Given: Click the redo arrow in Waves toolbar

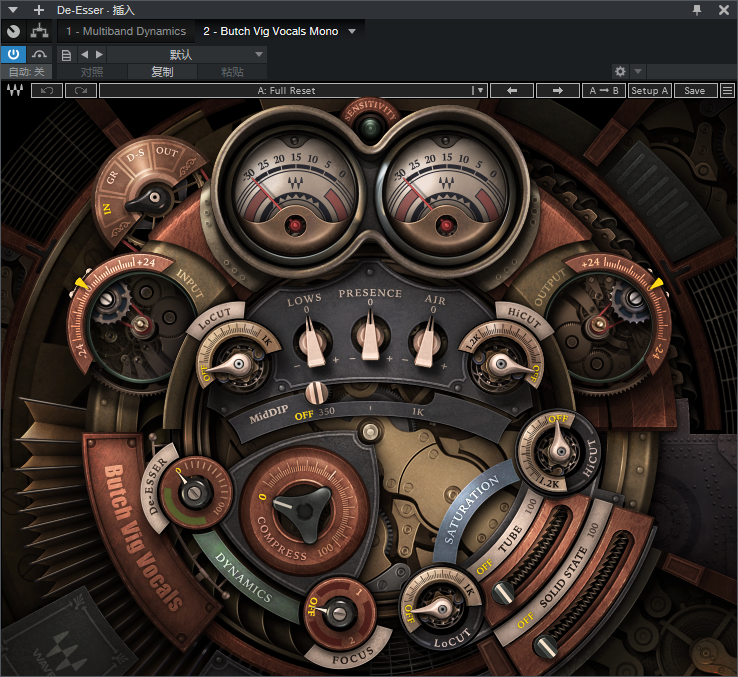Looking at the screenshot, I should (x=81, y=90).
